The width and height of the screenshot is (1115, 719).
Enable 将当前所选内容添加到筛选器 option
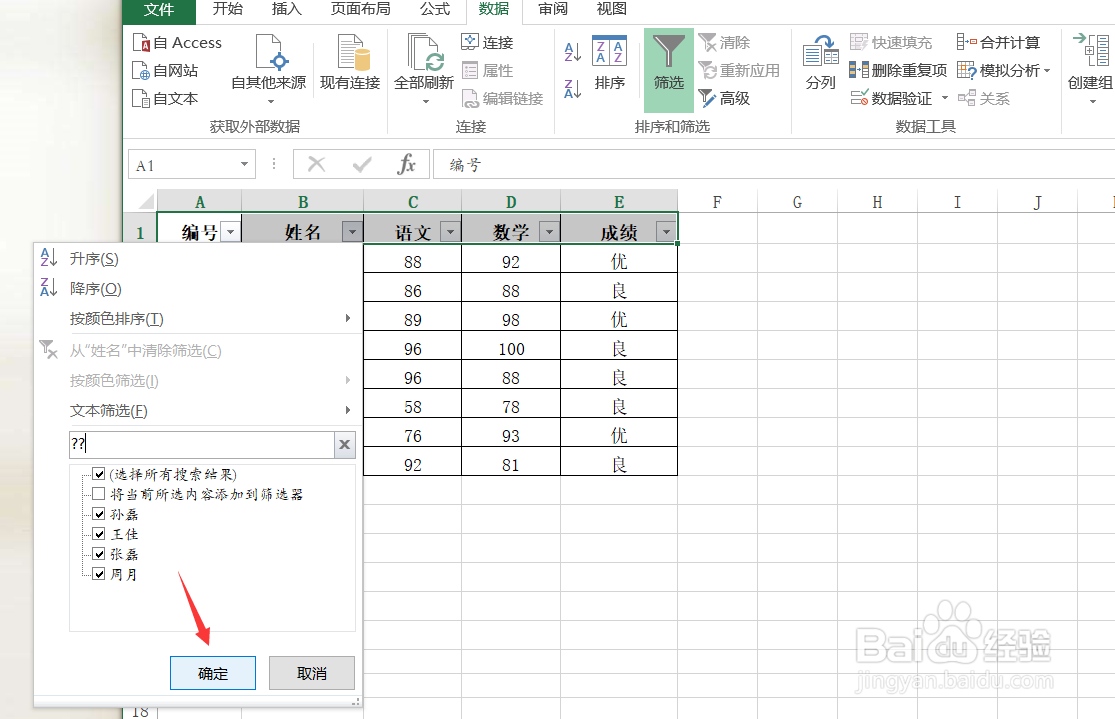[98, 493]
